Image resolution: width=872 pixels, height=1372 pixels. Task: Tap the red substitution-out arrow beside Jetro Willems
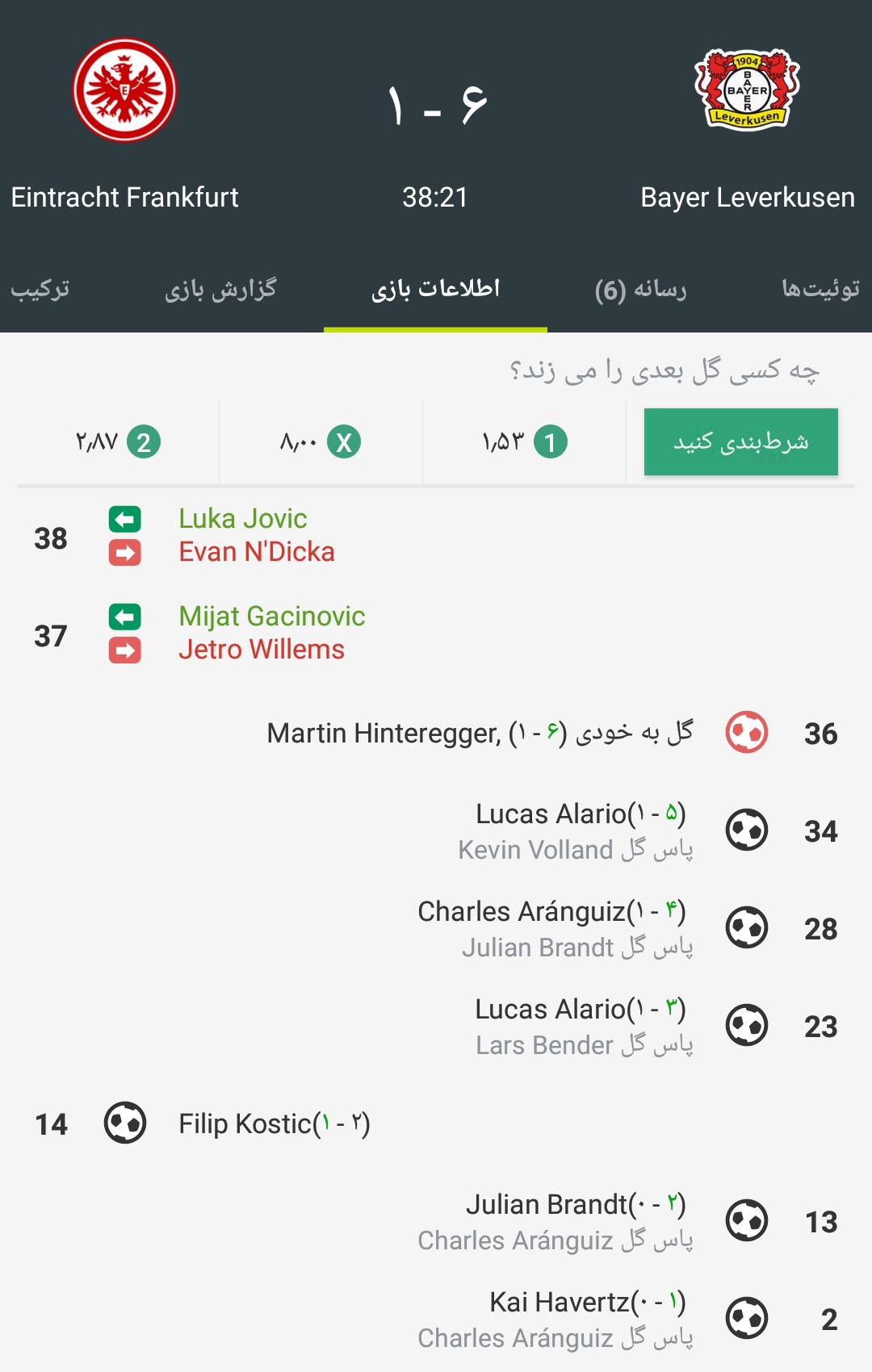click(125, 650)
